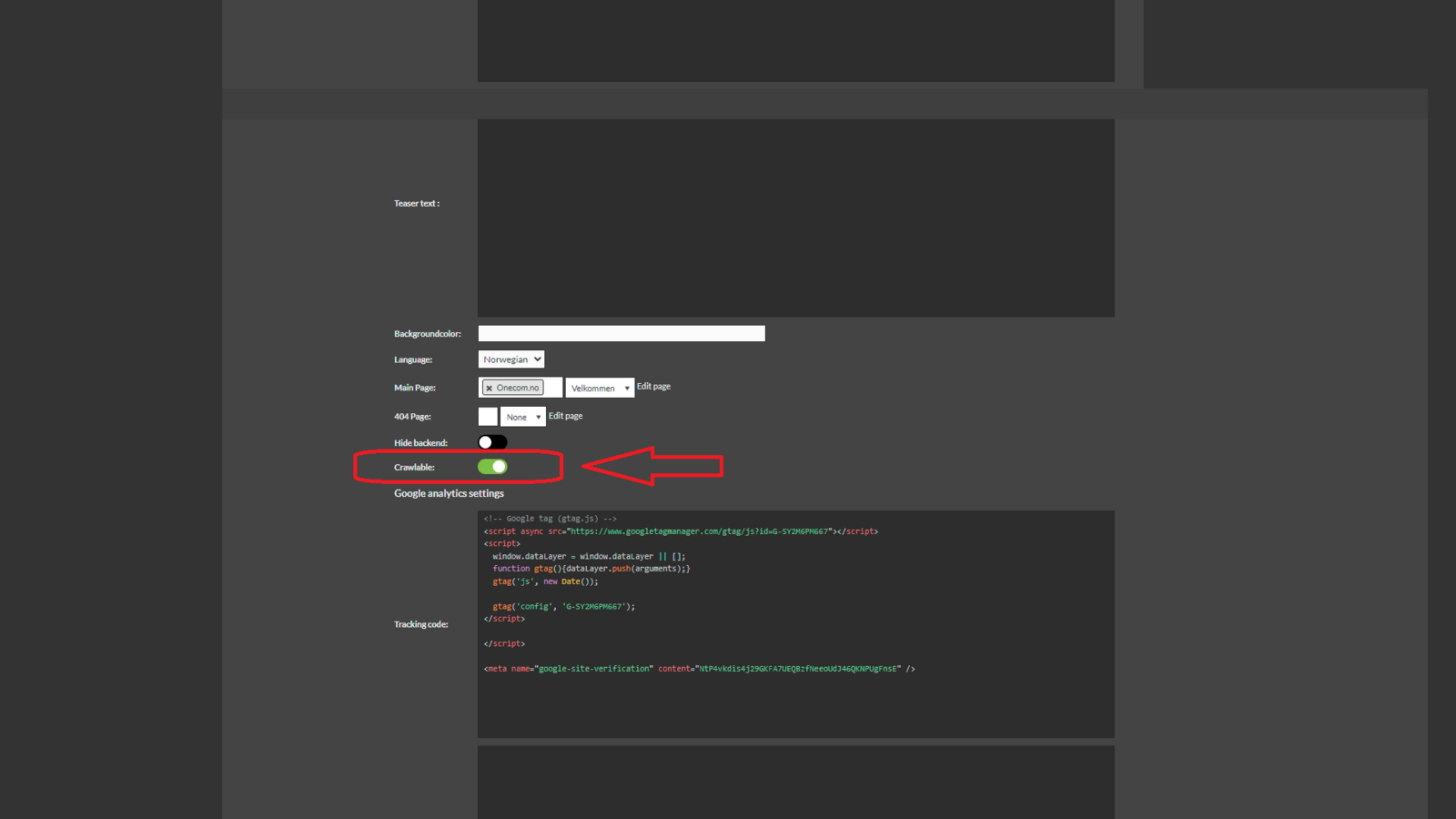Click the Google tag (gtag.js) comment line
Image resolution: width=1456 pixels, height=819 pixels.
tap(550, 519)
